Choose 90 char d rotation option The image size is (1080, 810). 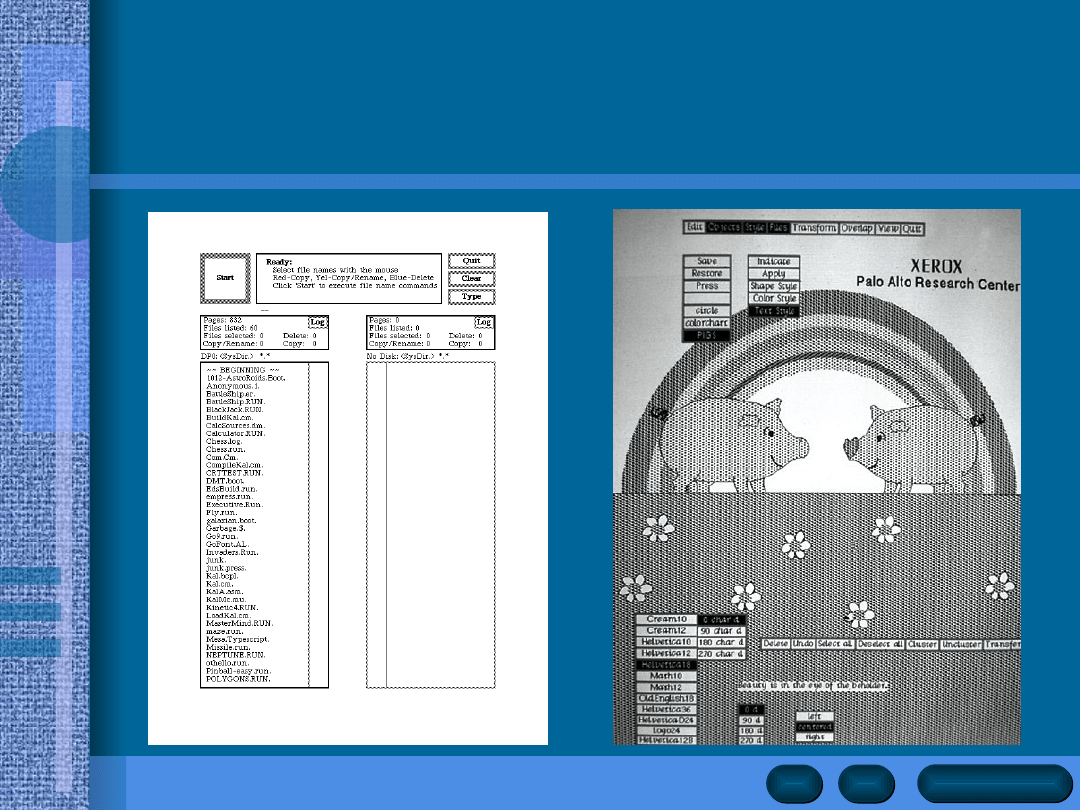point(720,631)
